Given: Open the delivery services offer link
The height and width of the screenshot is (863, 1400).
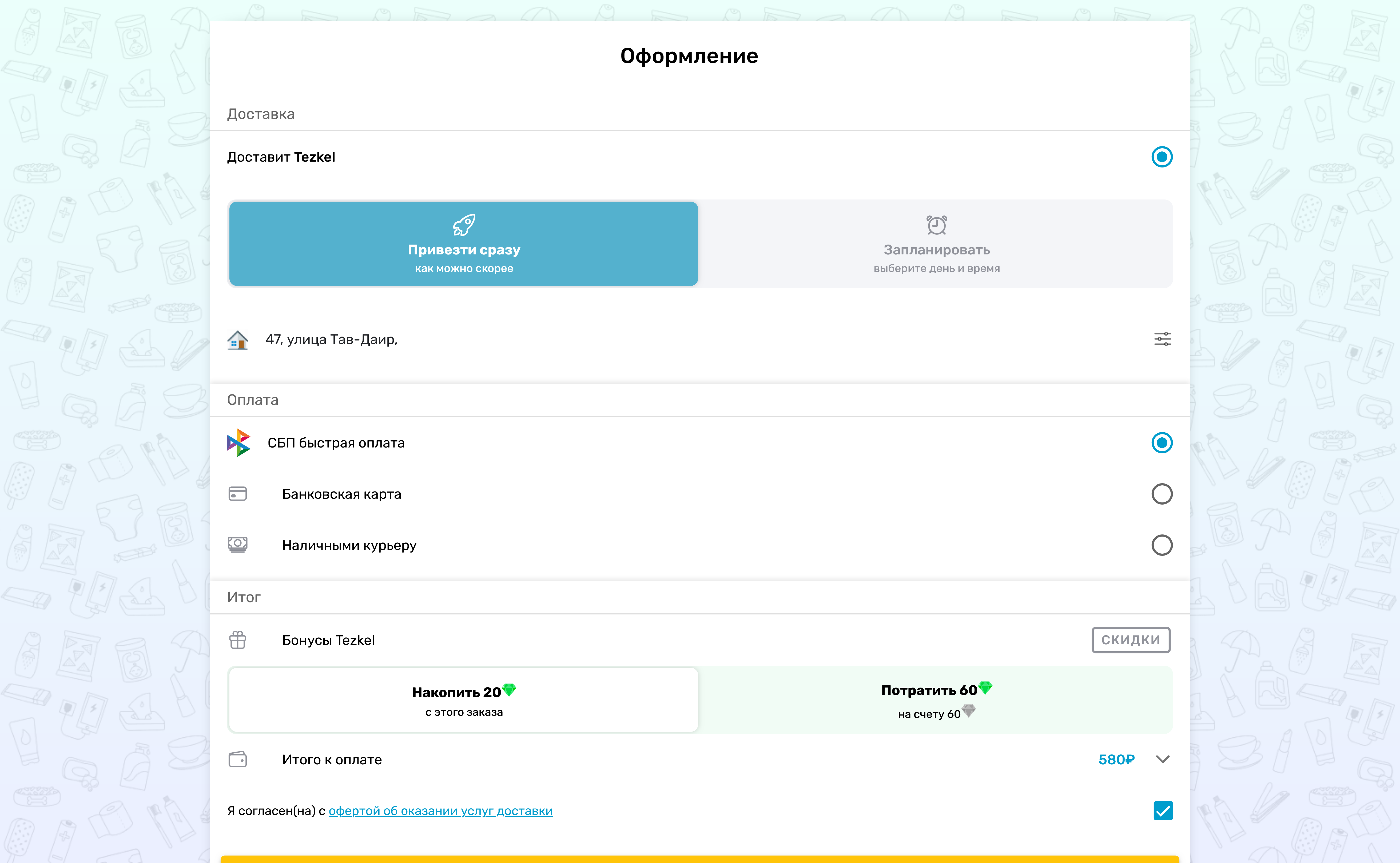Looking at the screenshot, I should [440, 811].
